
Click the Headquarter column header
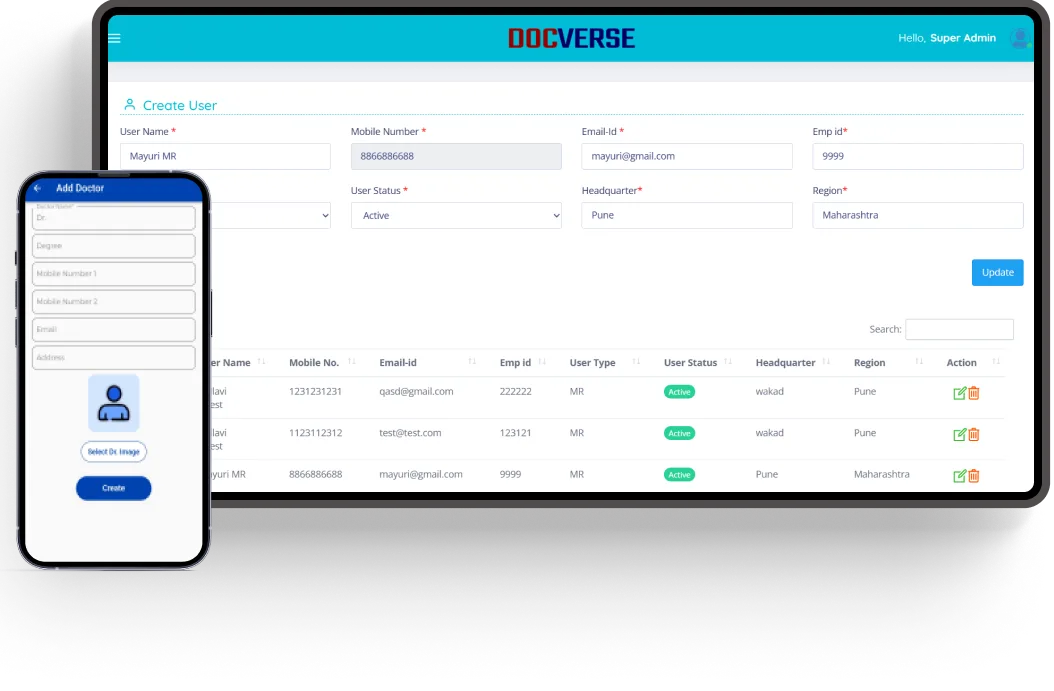pyautogui.click(x=785, y=363)
